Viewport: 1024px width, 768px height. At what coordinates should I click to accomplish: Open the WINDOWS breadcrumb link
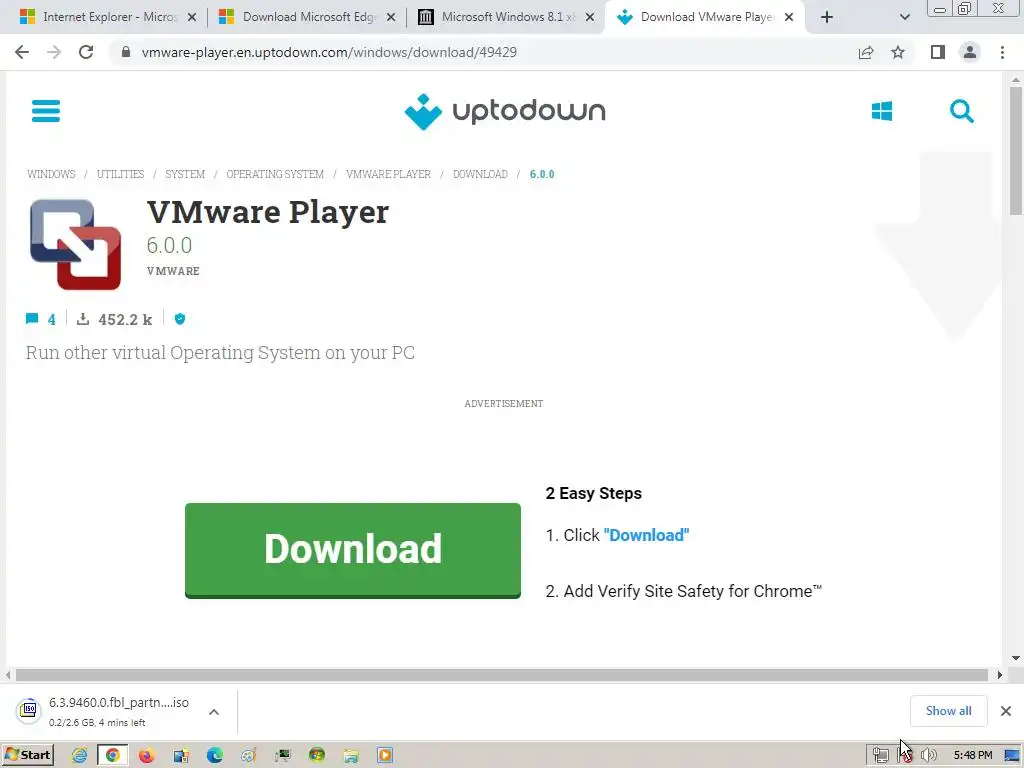[51, 174]
